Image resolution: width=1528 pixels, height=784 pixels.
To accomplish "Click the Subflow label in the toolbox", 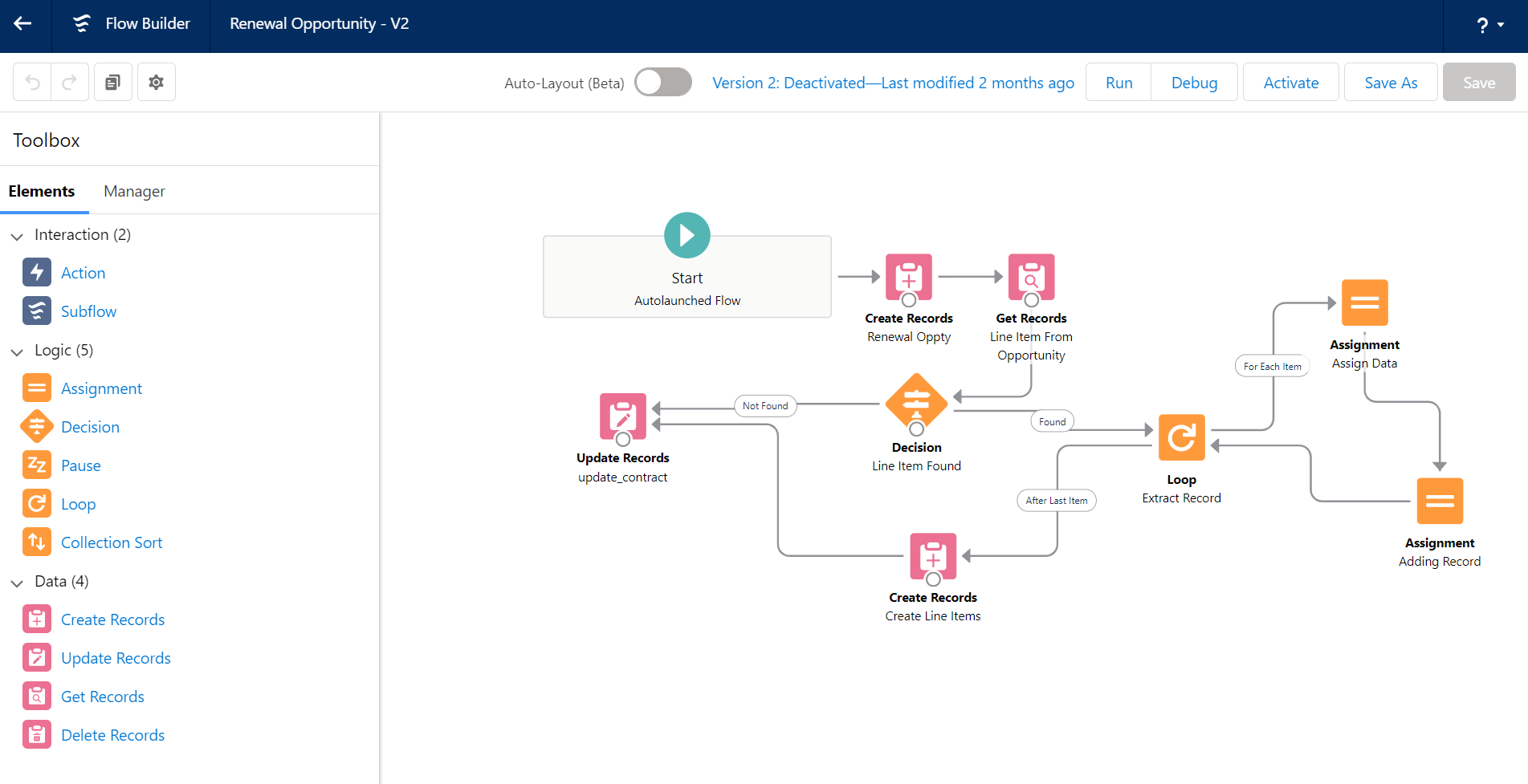I will coord(88,311).
